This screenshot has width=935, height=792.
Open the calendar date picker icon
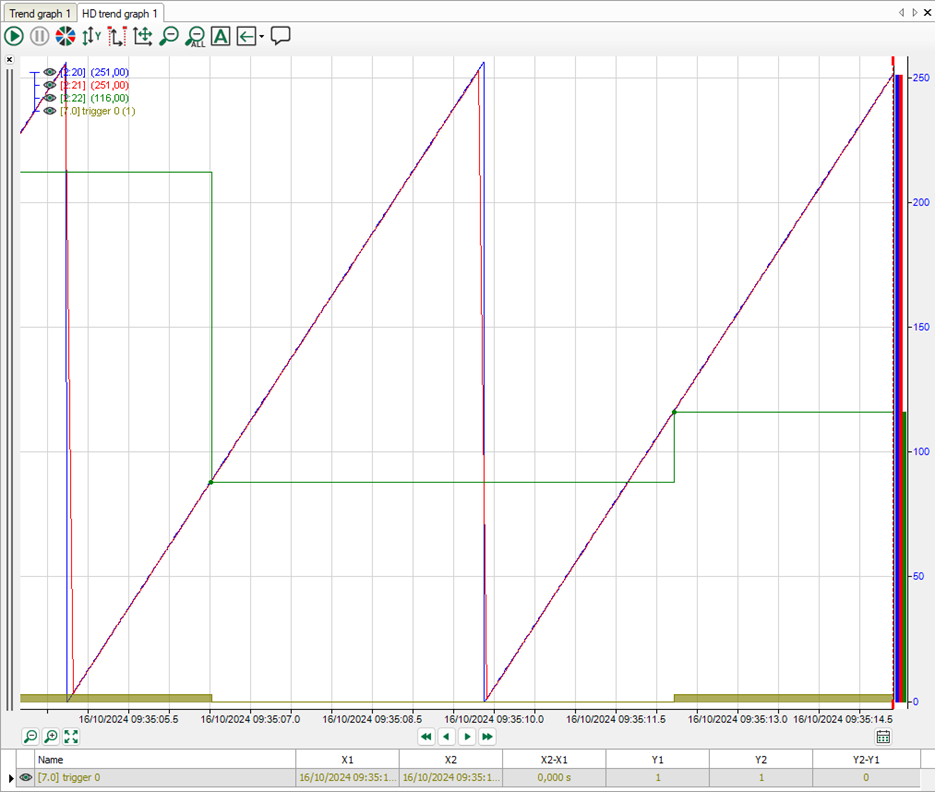click(883, 737)
